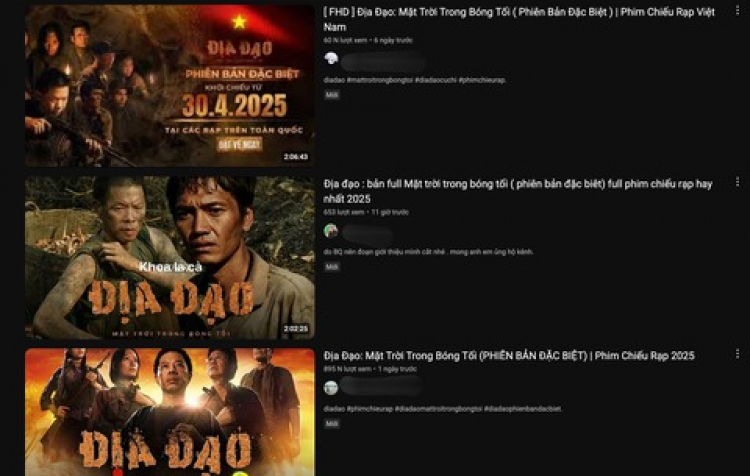Click the blurred channel name under the second video
The height and width of the screenshot is (476, 750).
(367, 234)
